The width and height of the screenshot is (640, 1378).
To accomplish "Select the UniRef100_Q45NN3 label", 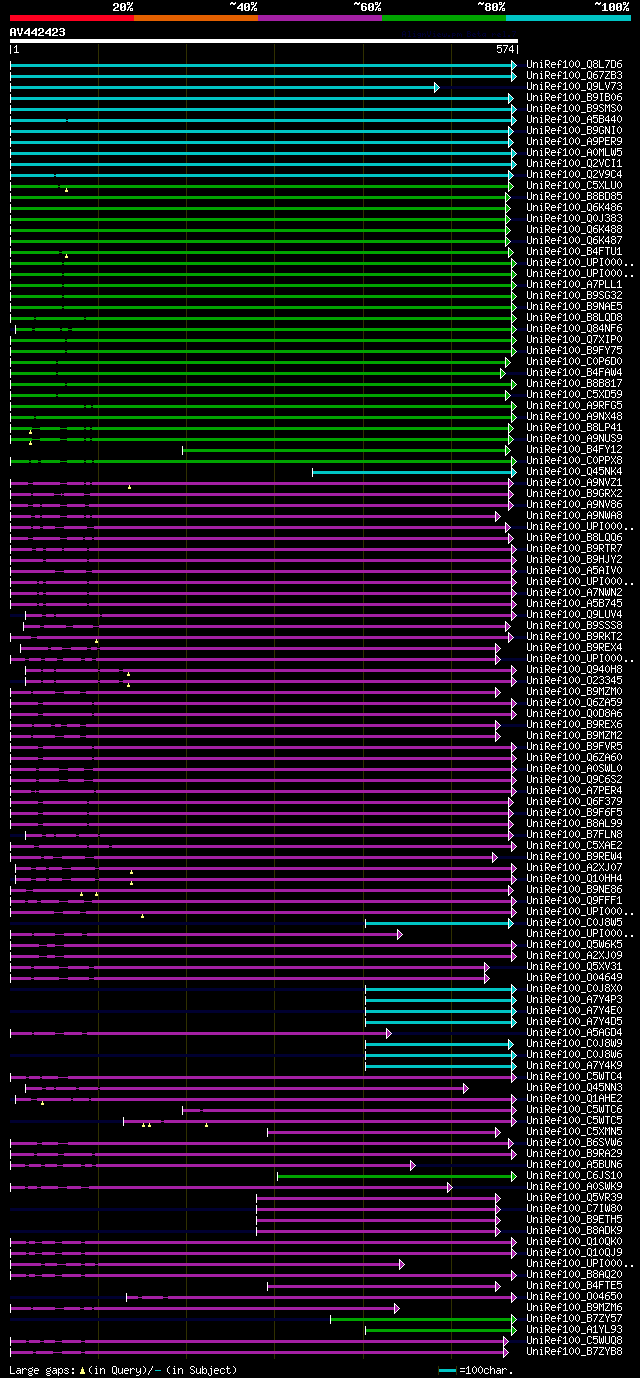I will [x=574, y=1088].
